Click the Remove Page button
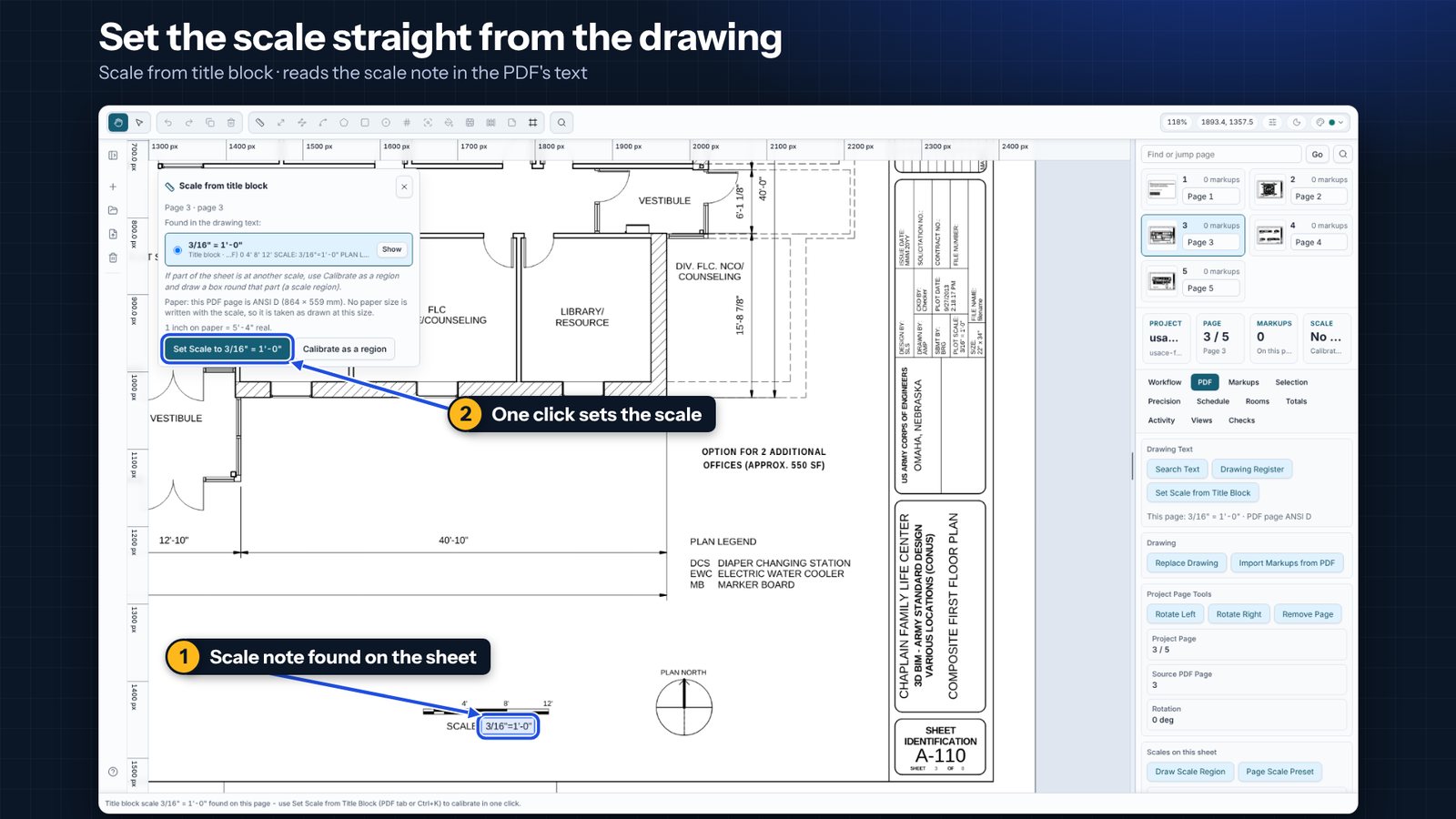This screenshot has width=1456, height=819. (x=1307, y=614)
